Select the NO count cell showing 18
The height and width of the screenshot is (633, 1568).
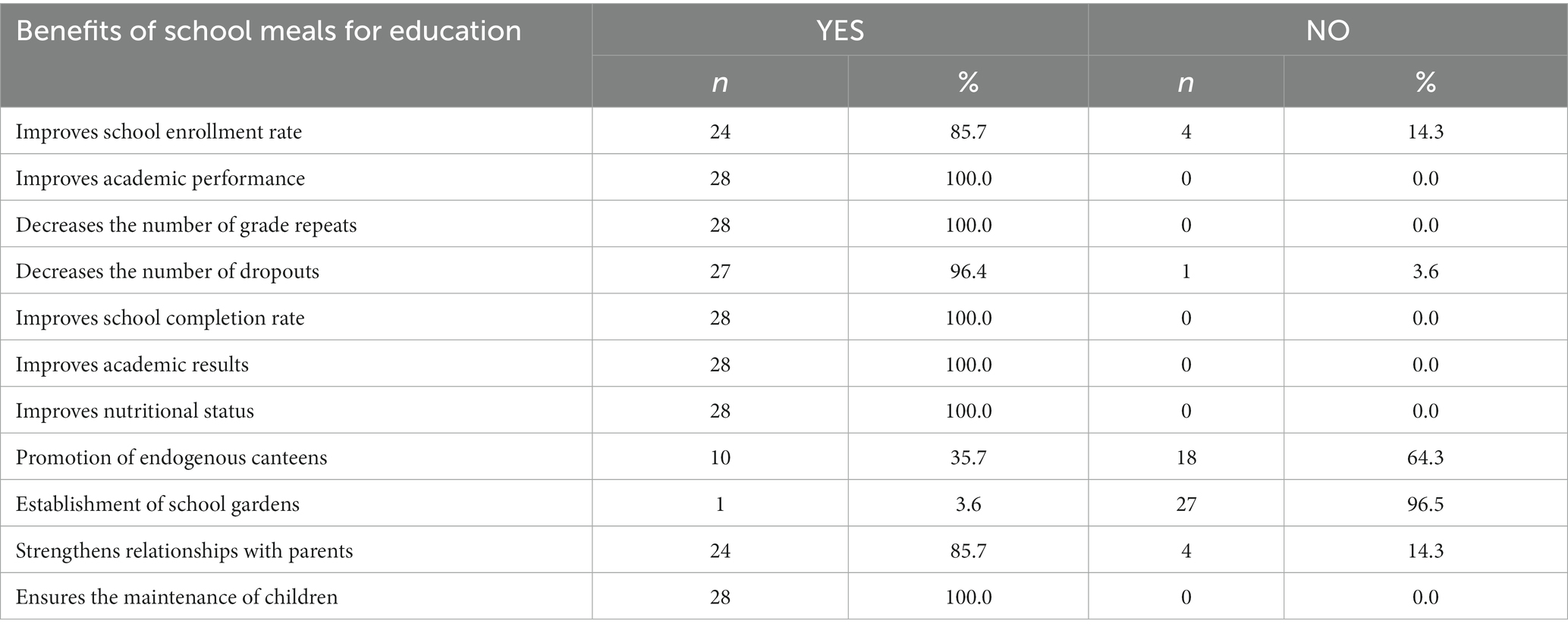pyautogui.click(x=1186, y=458)
